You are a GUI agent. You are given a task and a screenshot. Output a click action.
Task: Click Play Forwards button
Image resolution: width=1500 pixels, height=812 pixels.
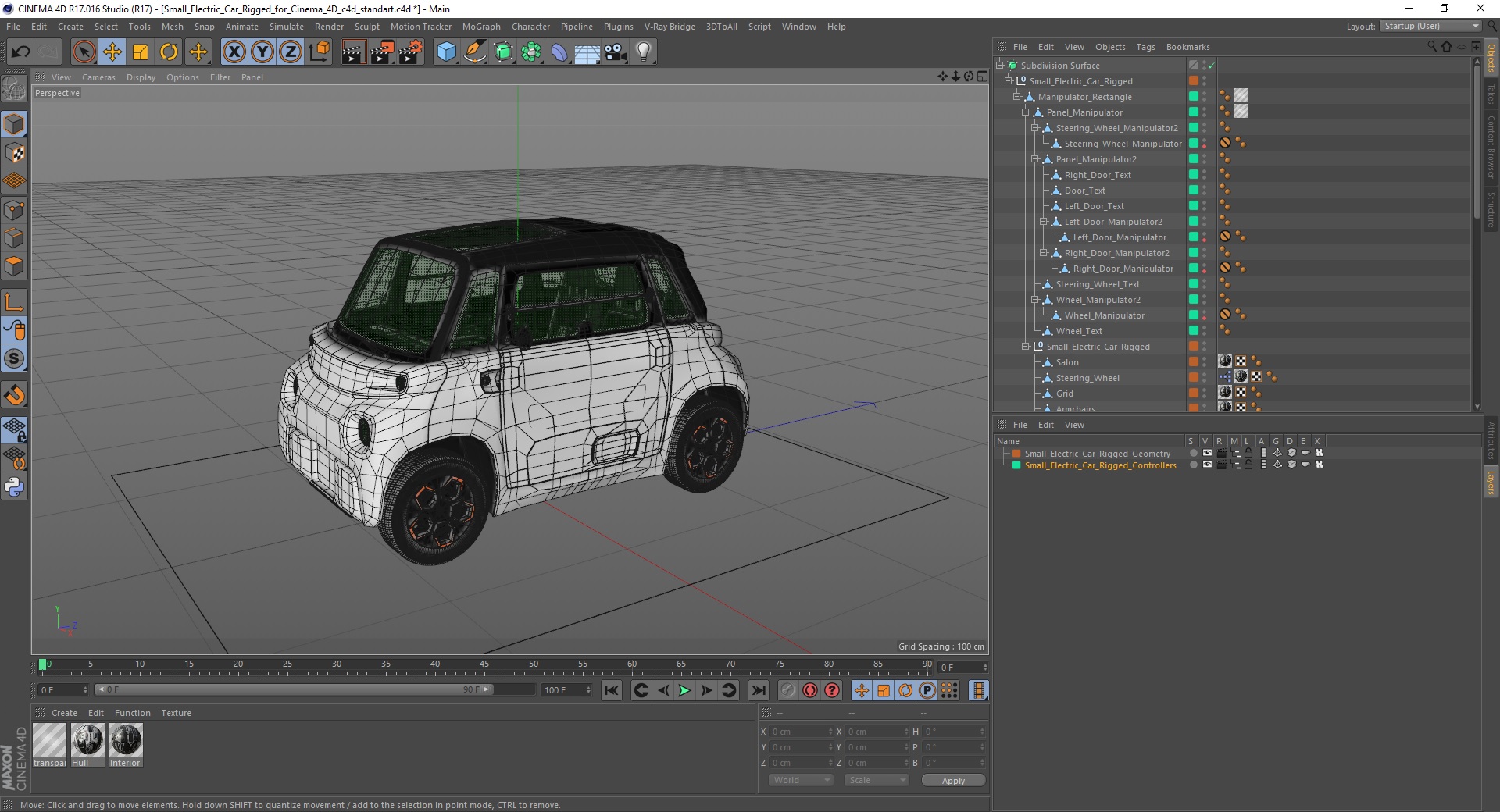click(684, 690)
